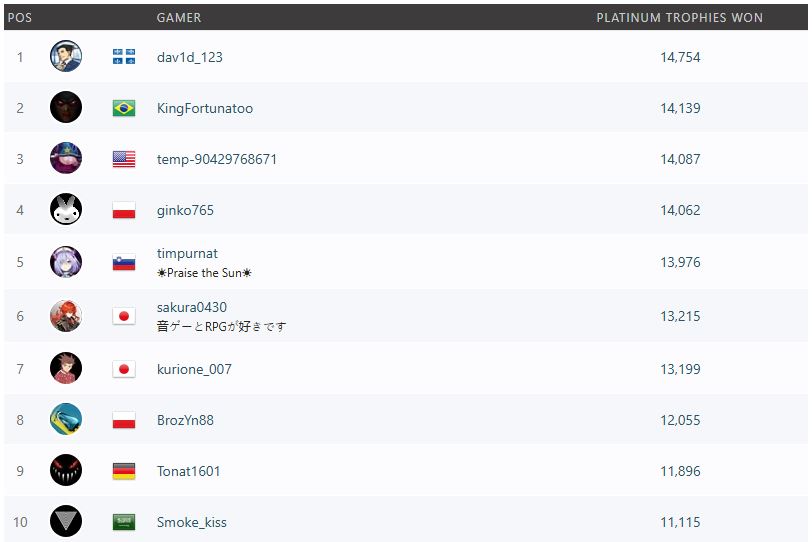This screenshot has height=542, width=812.
Task: Click the Slovenia flag beside timpurnat
Action: click(x=124, y=262)
